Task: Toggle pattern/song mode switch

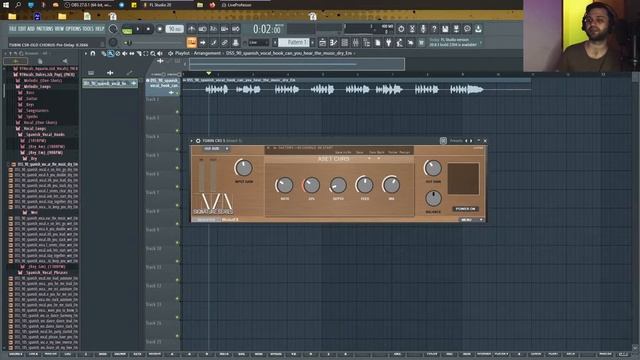Action: click(127, 29)
